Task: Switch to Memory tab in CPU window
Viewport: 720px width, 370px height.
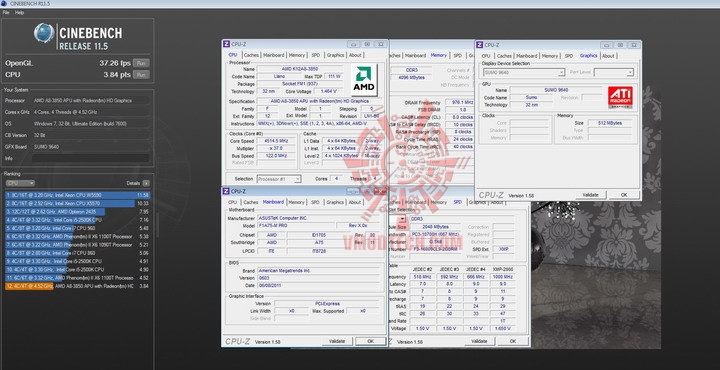Action: point(297,55)
